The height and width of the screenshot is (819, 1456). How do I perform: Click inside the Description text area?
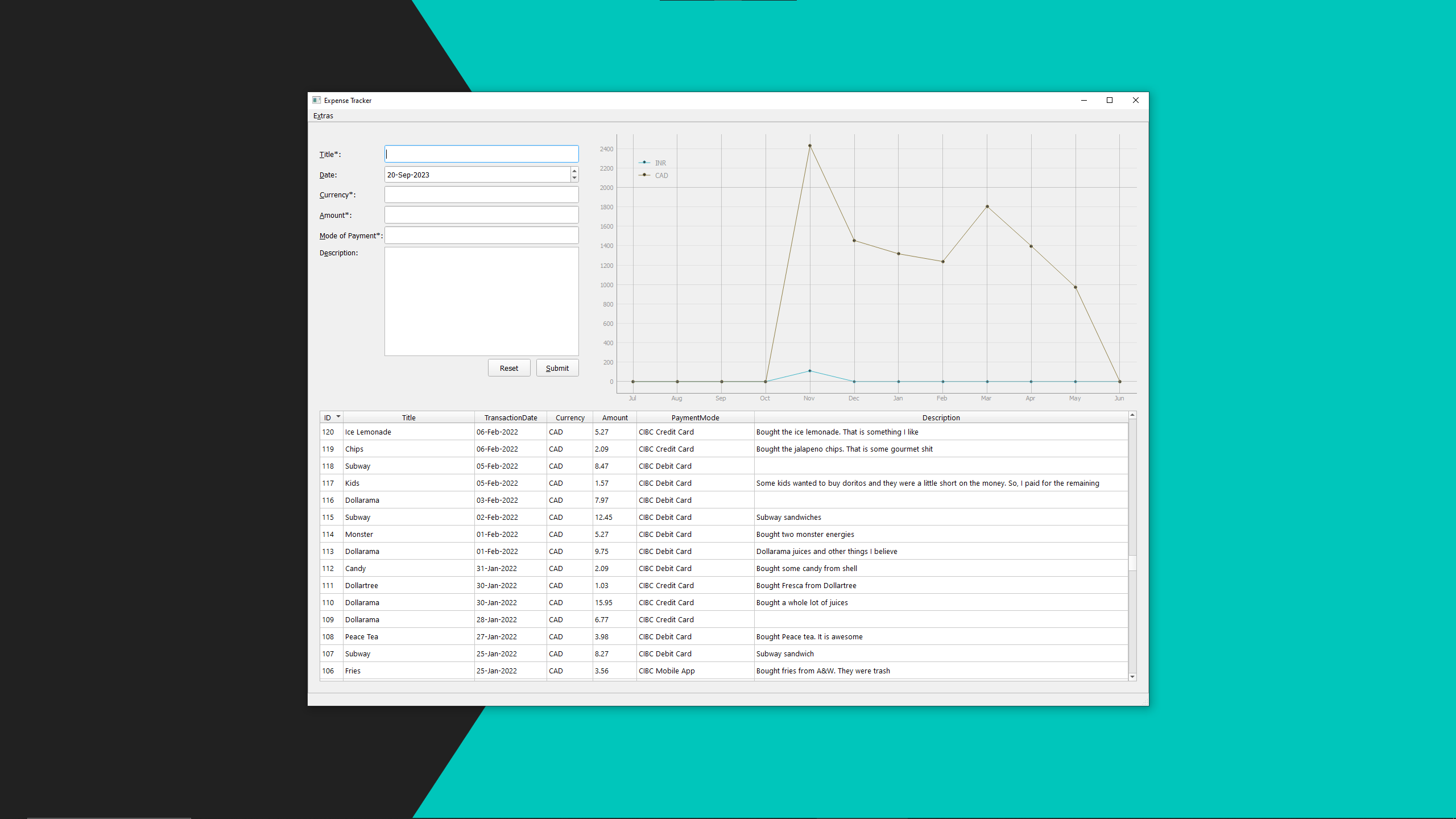pos(481,301)
